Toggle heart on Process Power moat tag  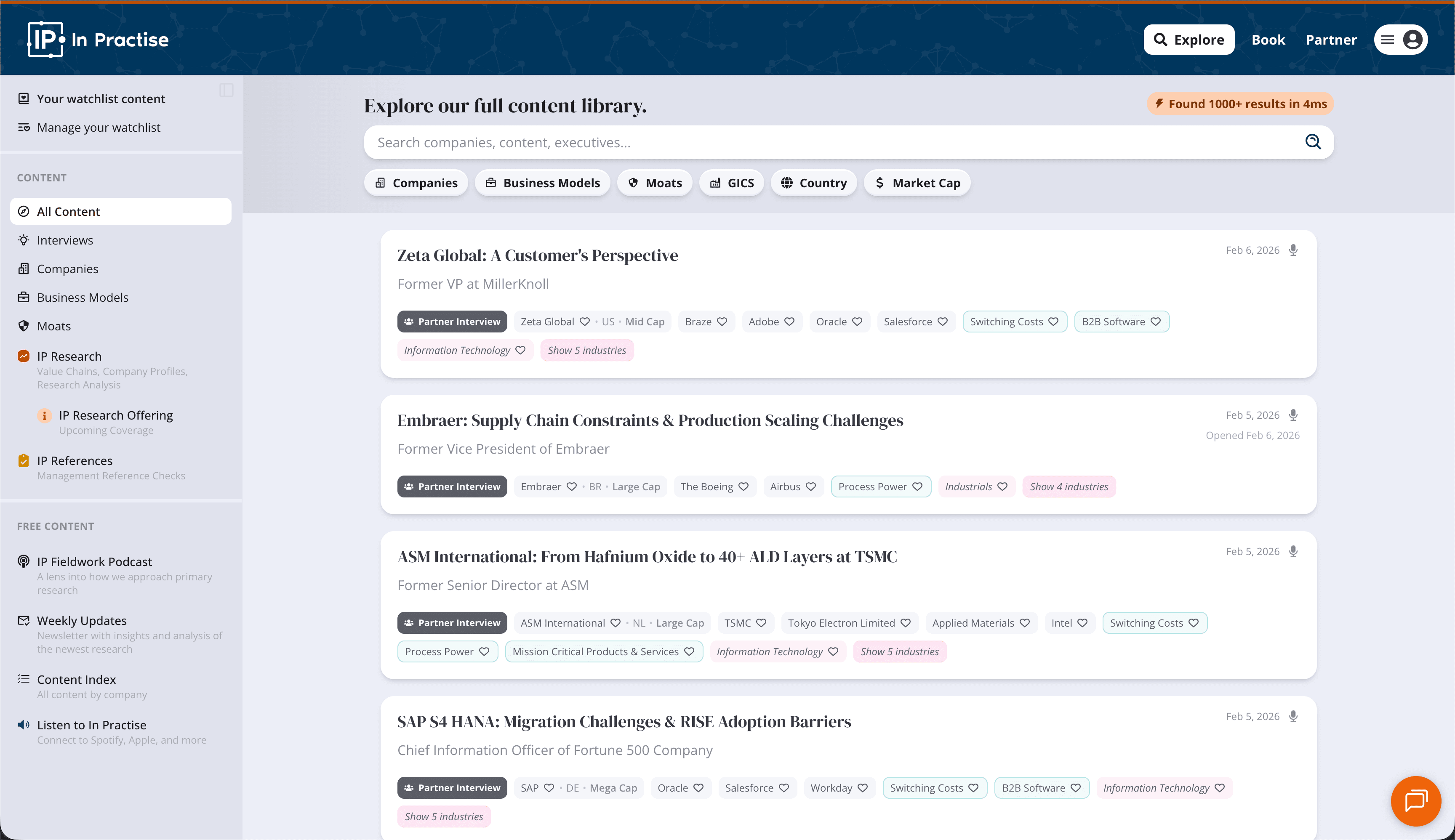(917, 486)
